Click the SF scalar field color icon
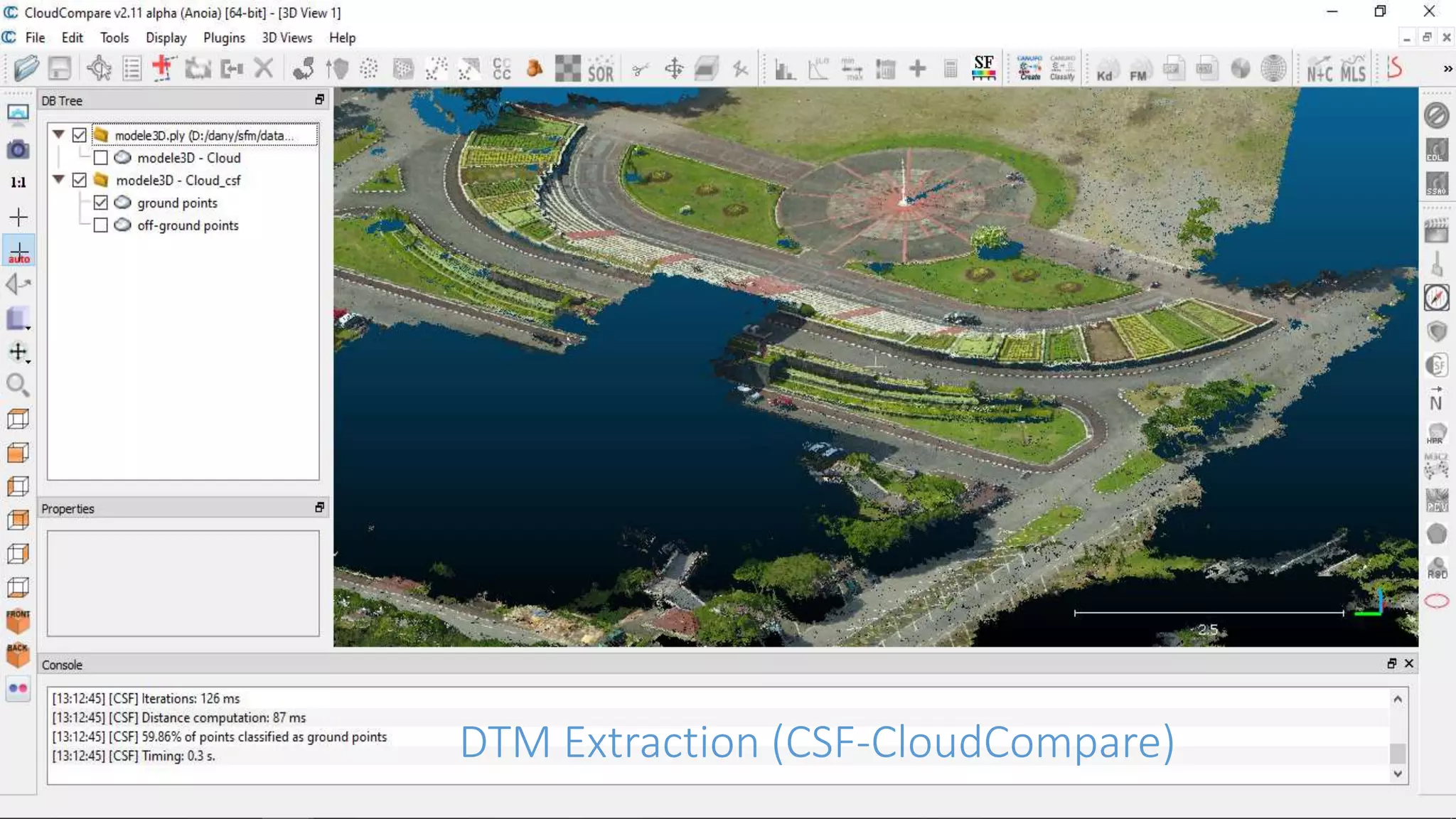The width and height of the screenshot is (1456, 819). tap(984, 68)
